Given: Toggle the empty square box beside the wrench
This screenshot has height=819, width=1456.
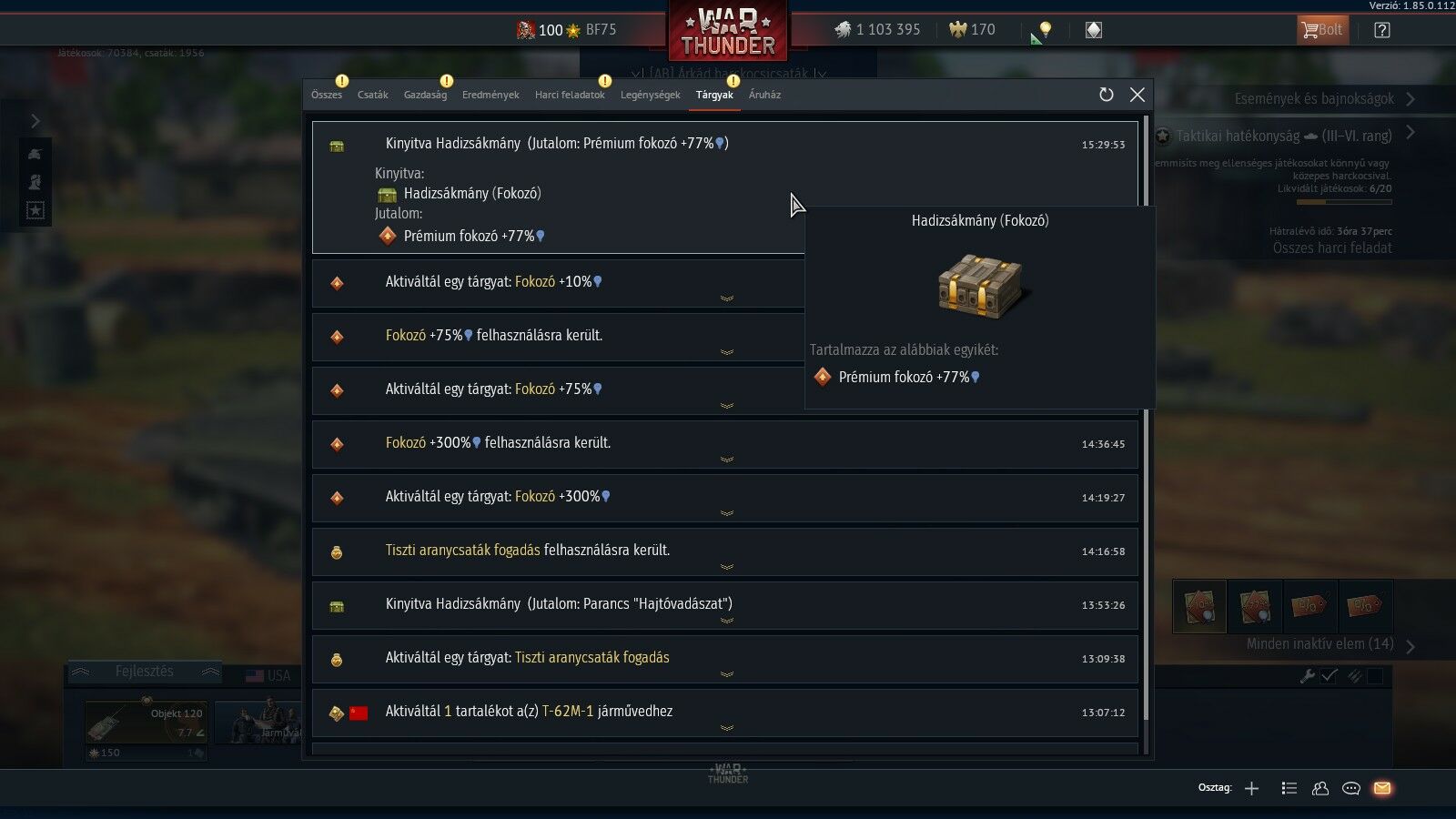Looking at the screenshot, I should click(1375, 675).
